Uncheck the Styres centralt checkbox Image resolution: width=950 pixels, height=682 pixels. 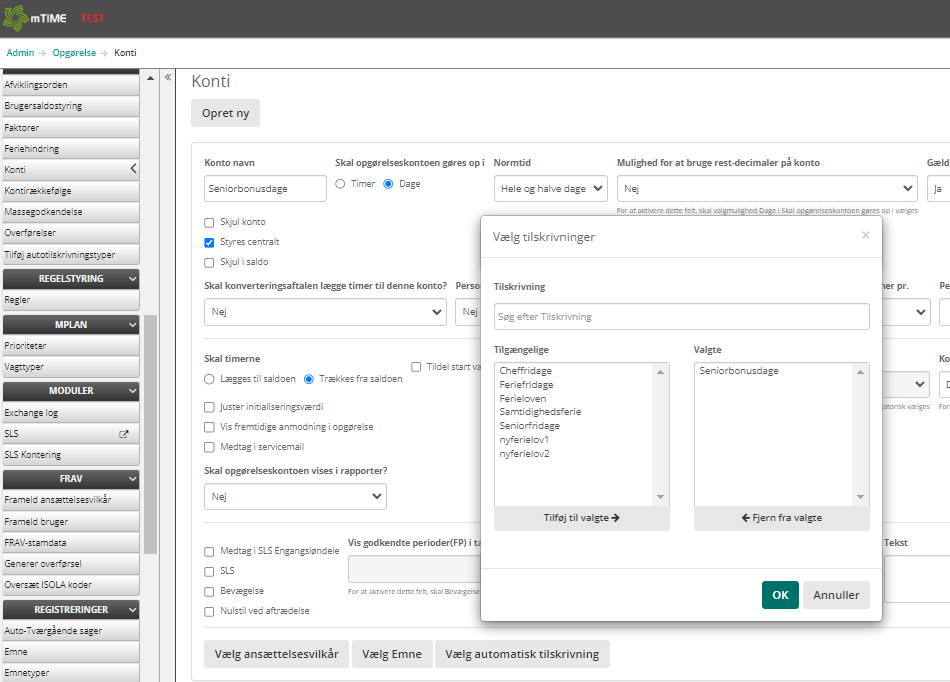(210, 242)
